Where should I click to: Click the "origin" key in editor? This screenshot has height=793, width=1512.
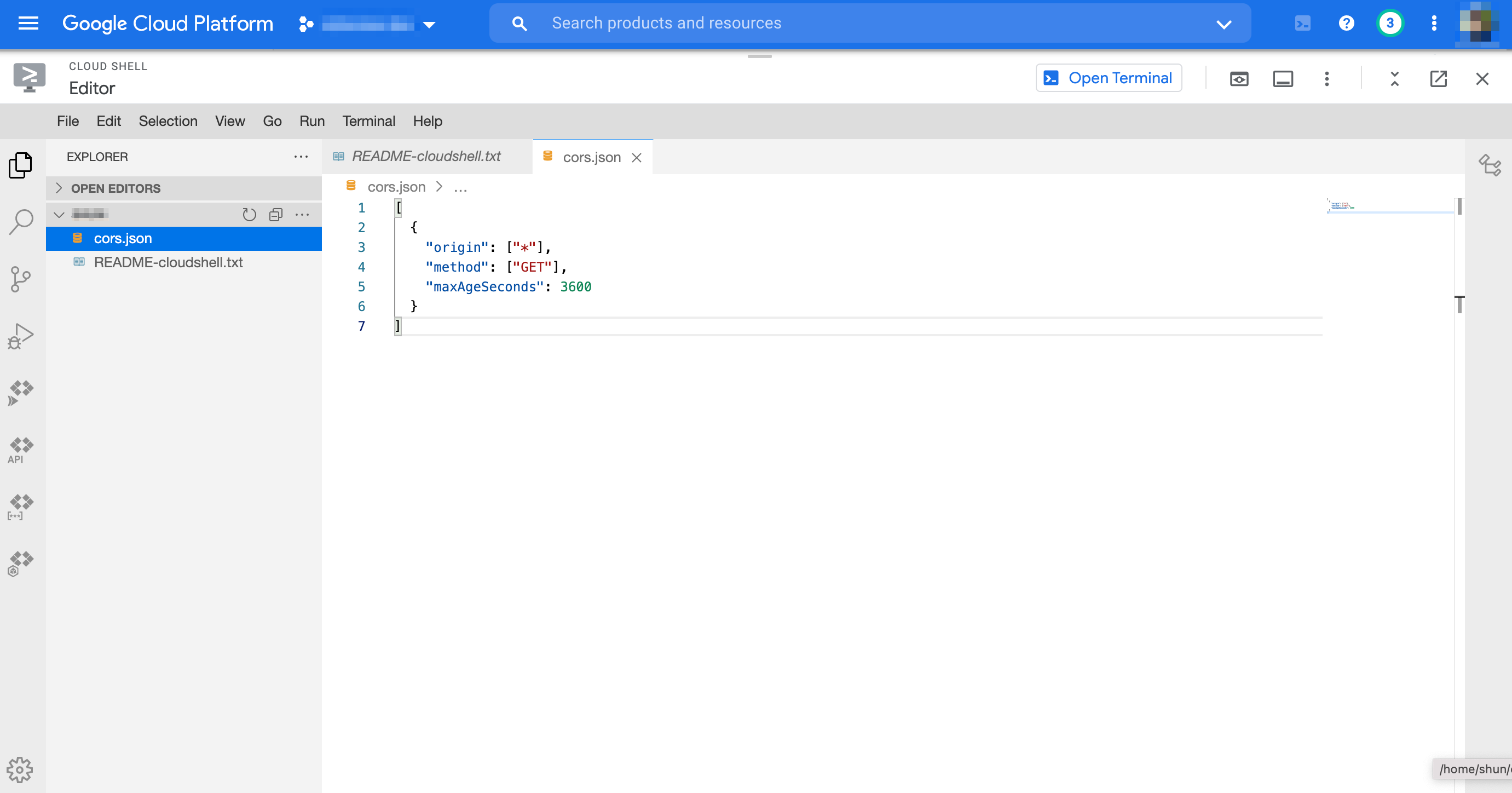457,248
